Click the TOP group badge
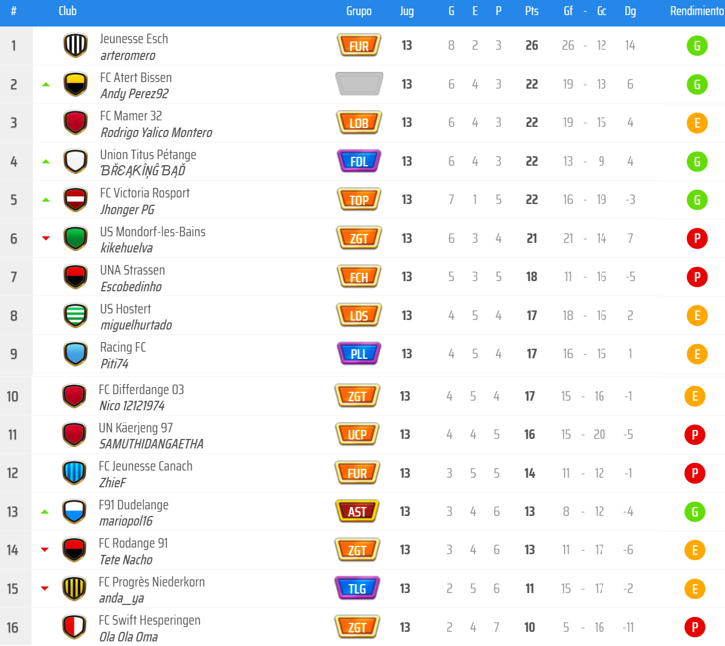The height and width of the screenshot is (646, 725). 358,200
